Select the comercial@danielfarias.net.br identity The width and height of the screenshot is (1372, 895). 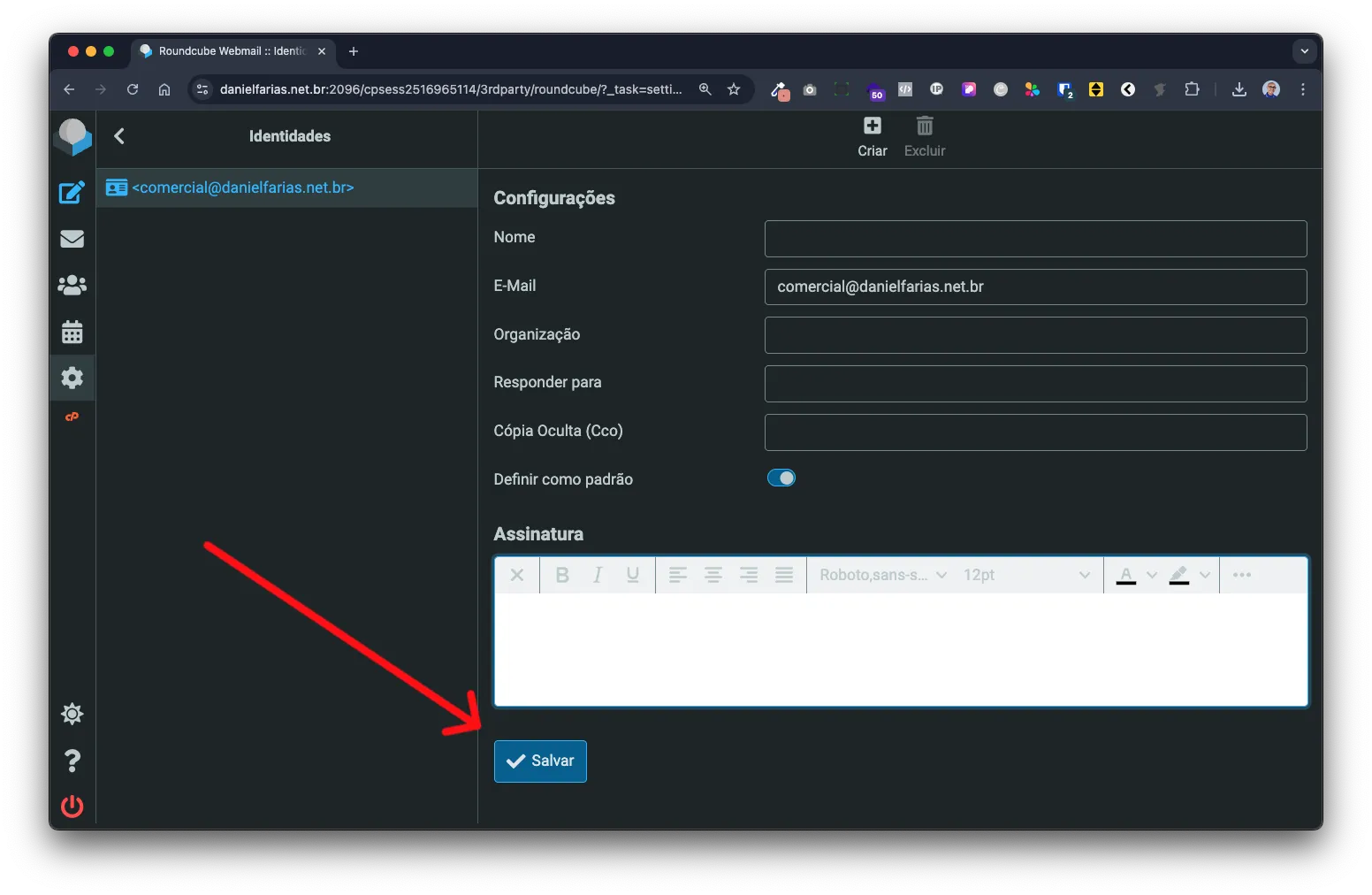pyautogui.click(x=287, y=187)
